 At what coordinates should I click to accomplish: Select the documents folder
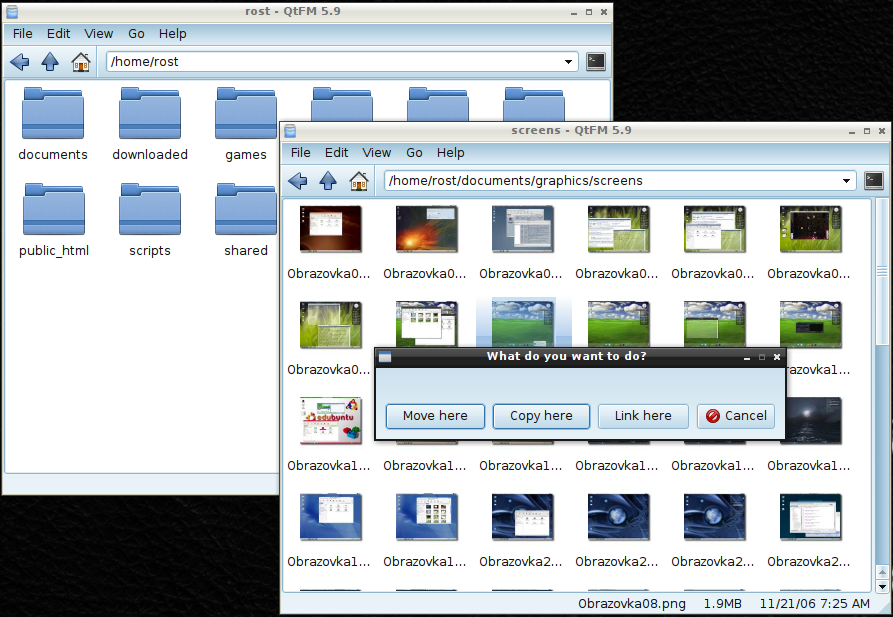click(x=53, y=124)
